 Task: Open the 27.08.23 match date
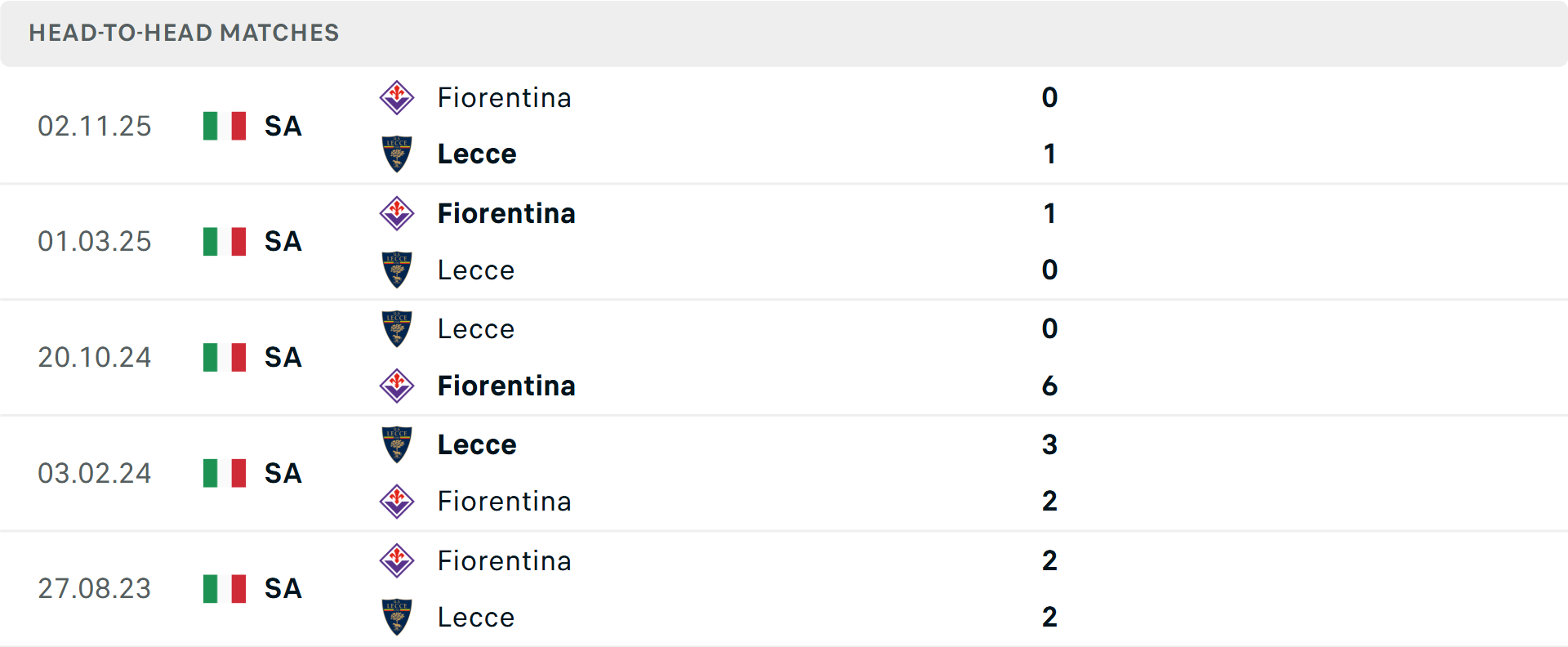tap(95, 588)
